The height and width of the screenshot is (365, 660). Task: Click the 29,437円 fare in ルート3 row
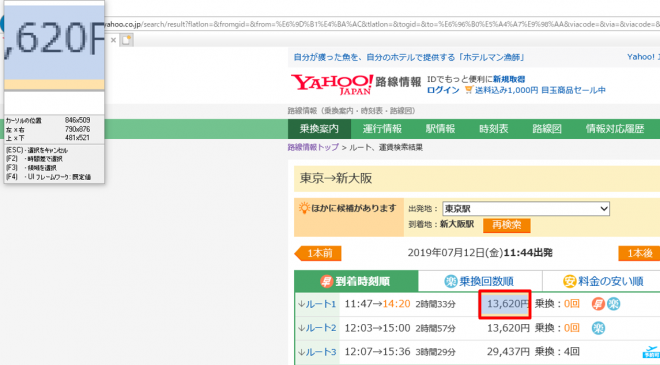point(508,352)
